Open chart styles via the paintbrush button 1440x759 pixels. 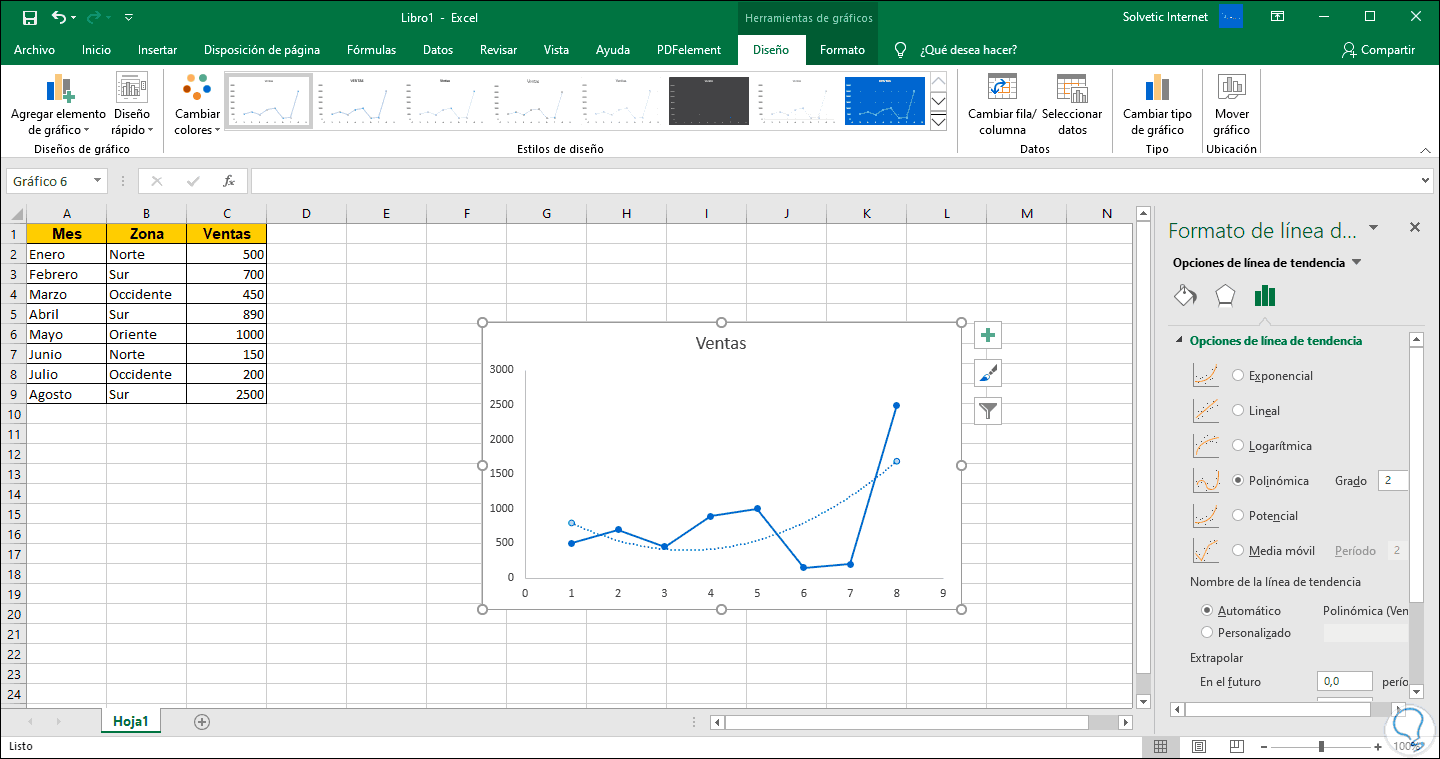[x=988, y=373]
